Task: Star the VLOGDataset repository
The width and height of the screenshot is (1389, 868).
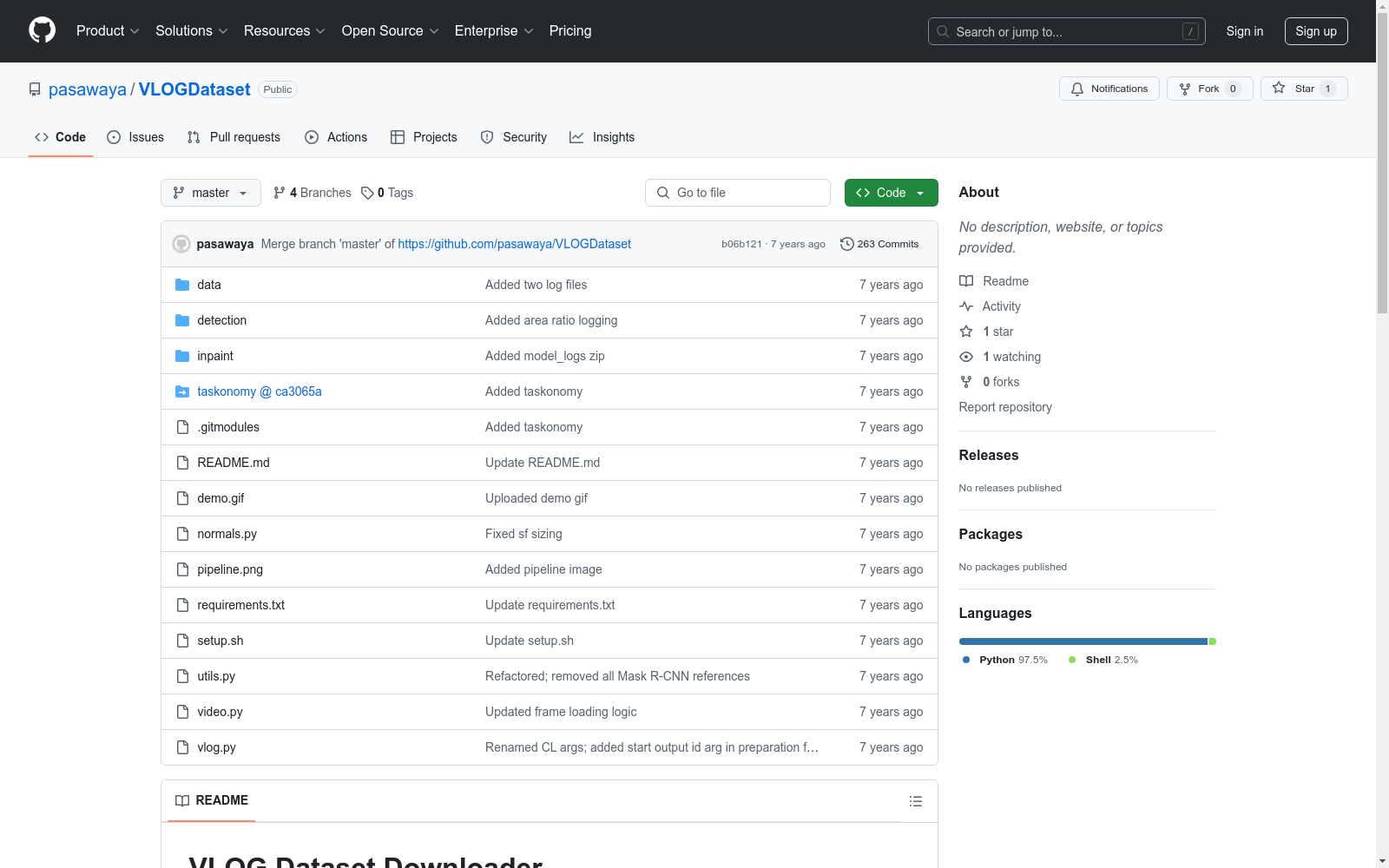Action: tap(1304, 89)
